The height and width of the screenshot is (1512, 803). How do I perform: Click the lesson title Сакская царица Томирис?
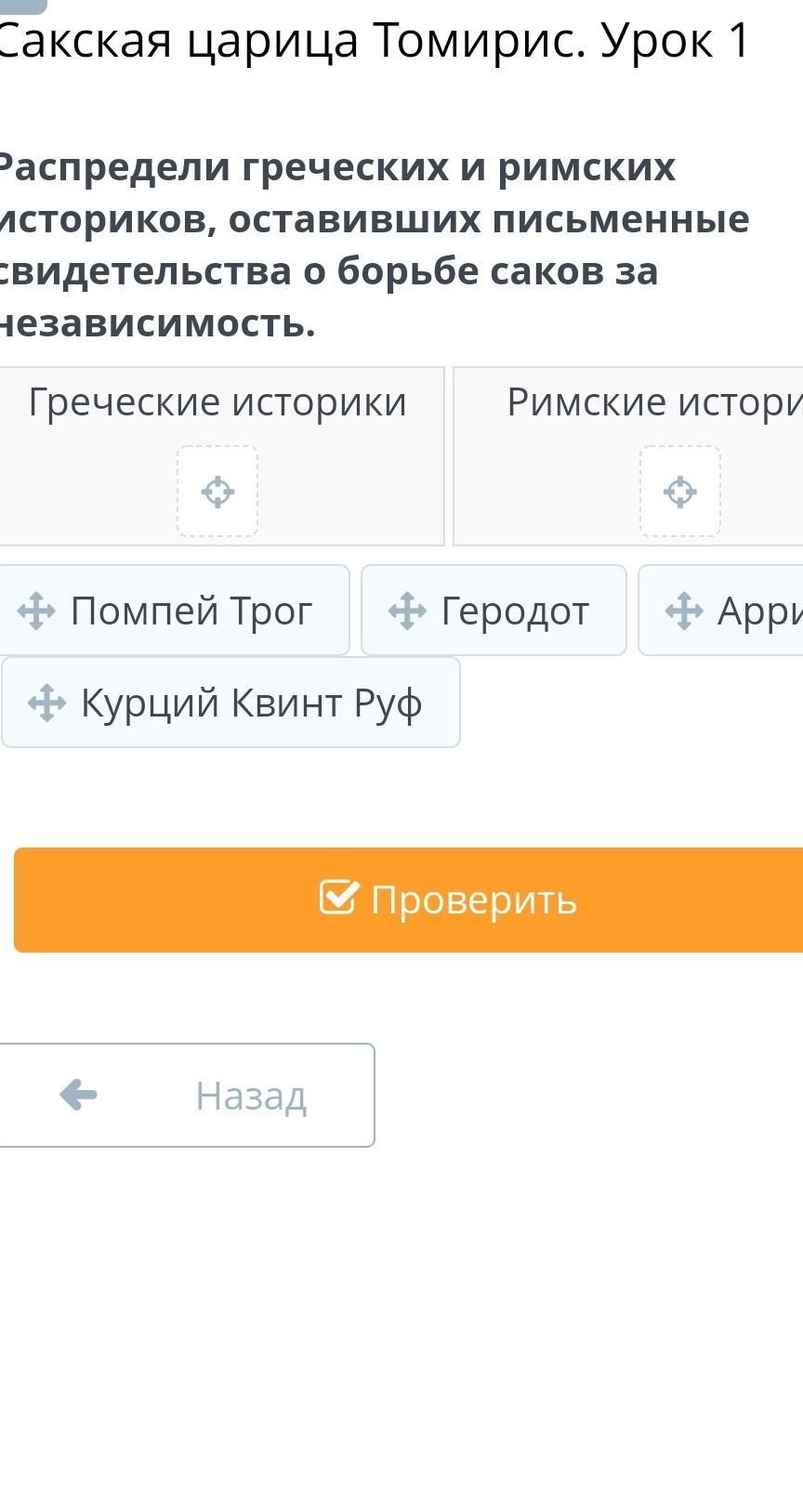(x=372, y=41)
